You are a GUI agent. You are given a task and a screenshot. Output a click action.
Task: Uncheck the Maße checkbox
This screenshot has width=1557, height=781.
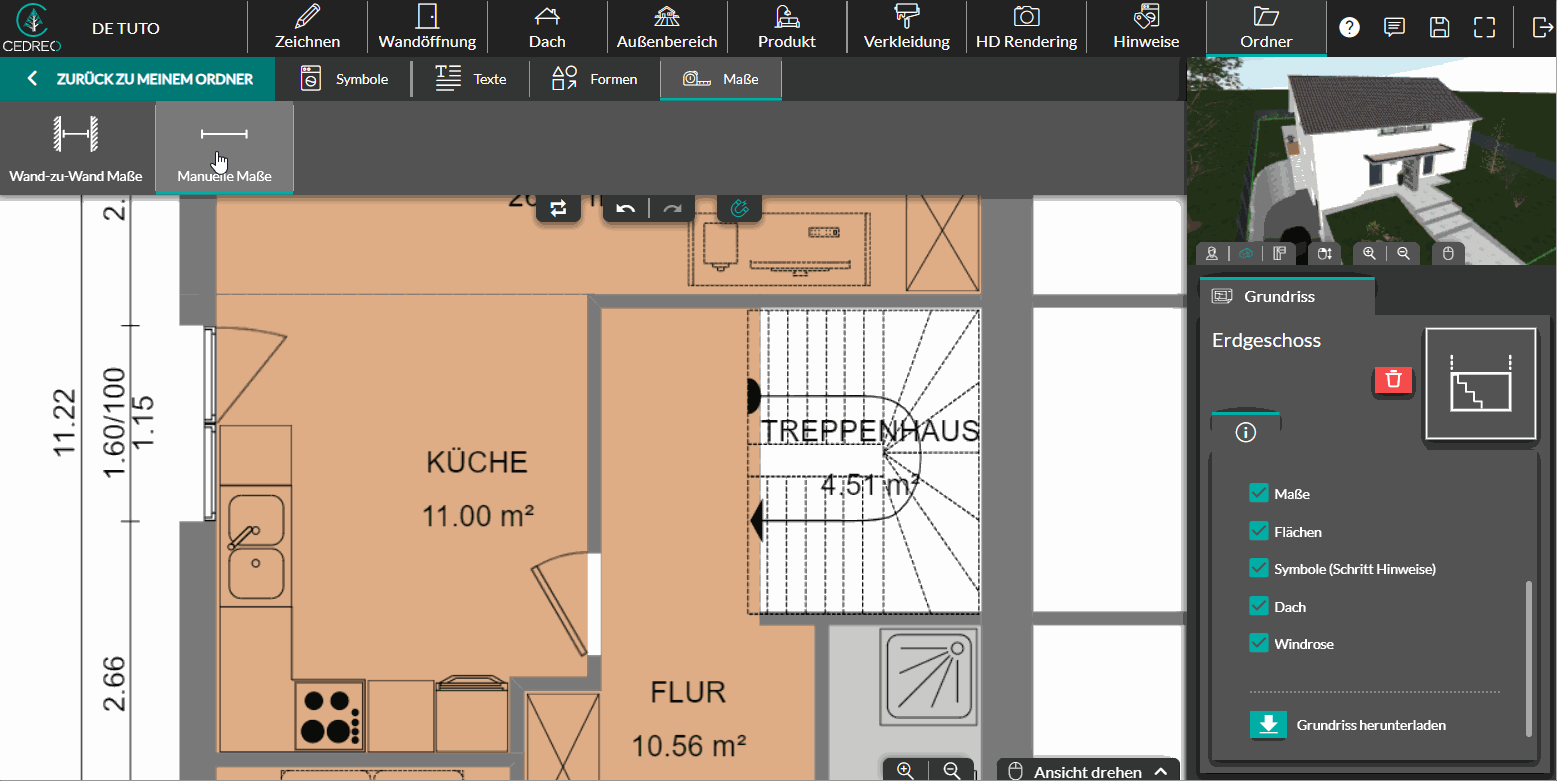click(x=1259, y=493)
